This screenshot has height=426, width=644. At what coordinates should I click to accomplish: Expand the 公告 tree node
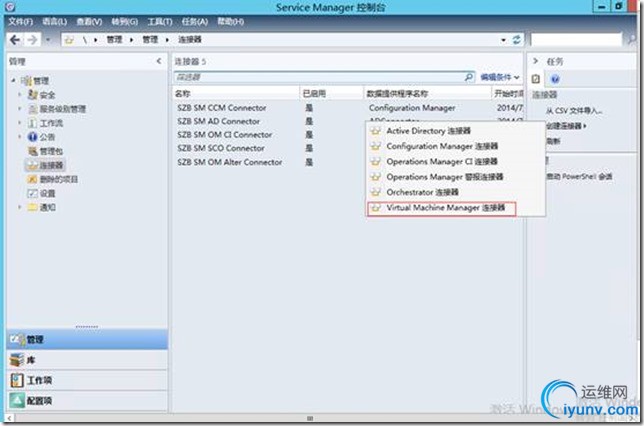(x=19, y=136)
